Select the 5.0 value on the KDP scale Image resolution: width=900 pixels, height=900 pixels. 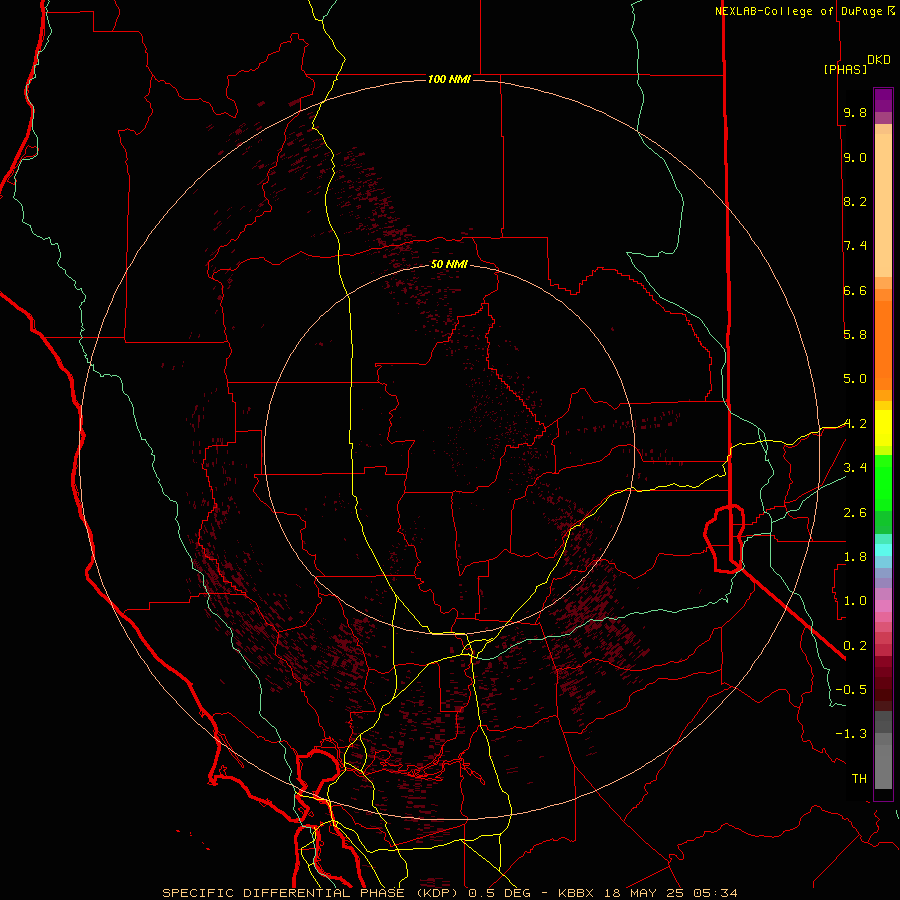855,379
